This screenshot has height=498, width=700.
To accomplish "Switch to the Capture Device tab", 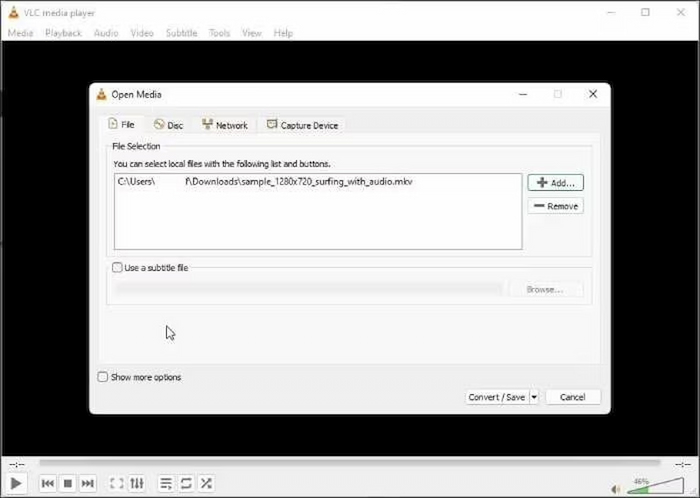I will click(x=302, y=125).
